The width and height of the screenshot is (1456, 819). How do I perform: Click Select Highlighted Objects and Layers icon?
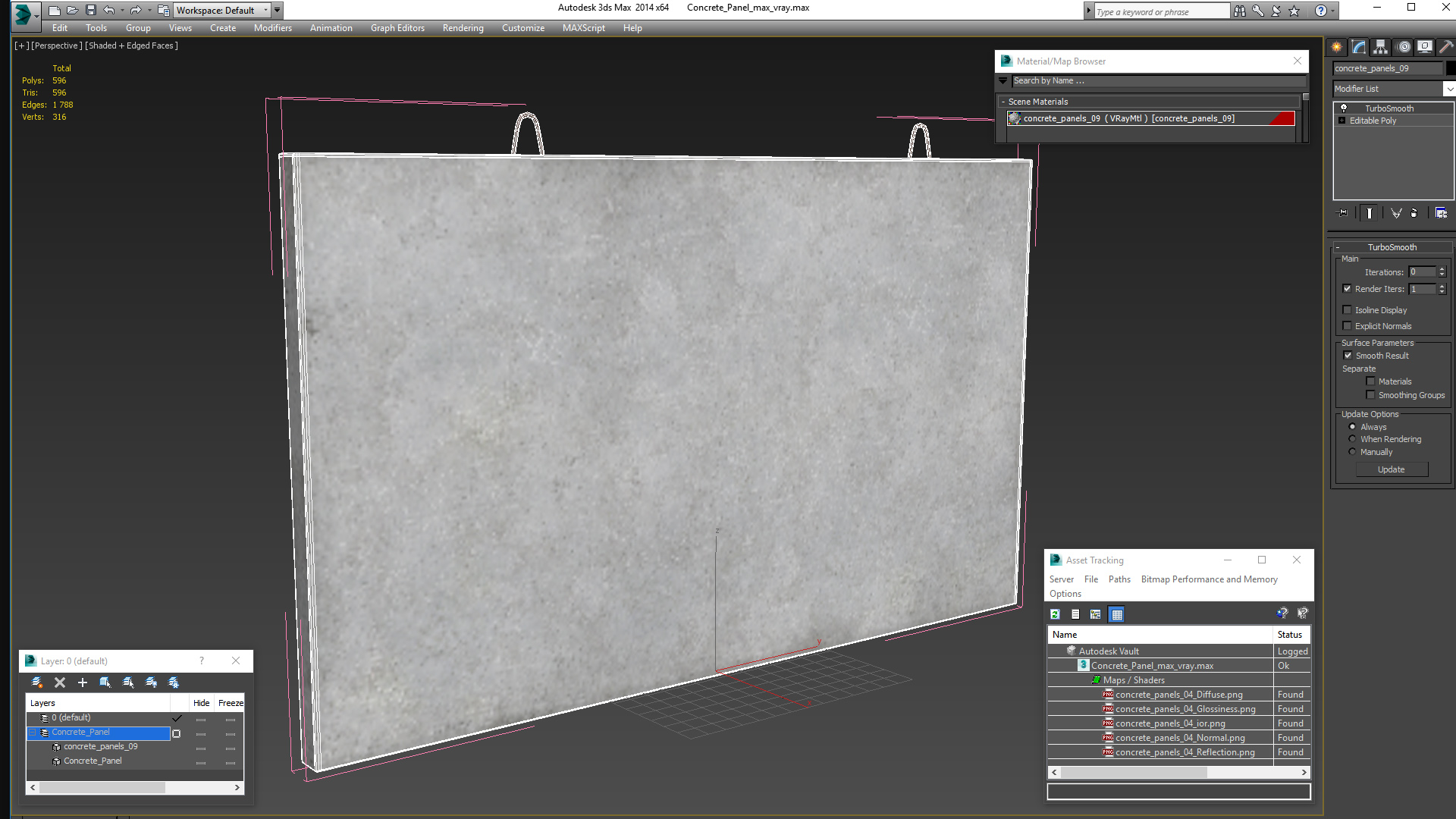click(105, 682)
